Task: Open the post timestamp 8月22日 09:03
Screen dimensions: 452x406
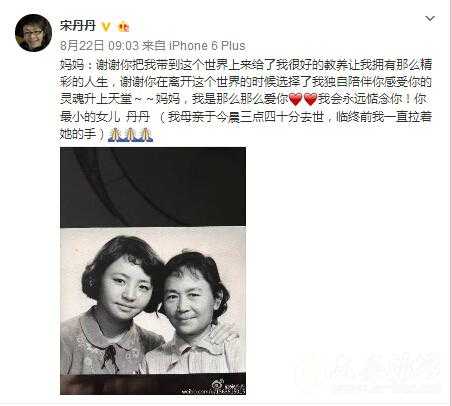Action: 99,45
